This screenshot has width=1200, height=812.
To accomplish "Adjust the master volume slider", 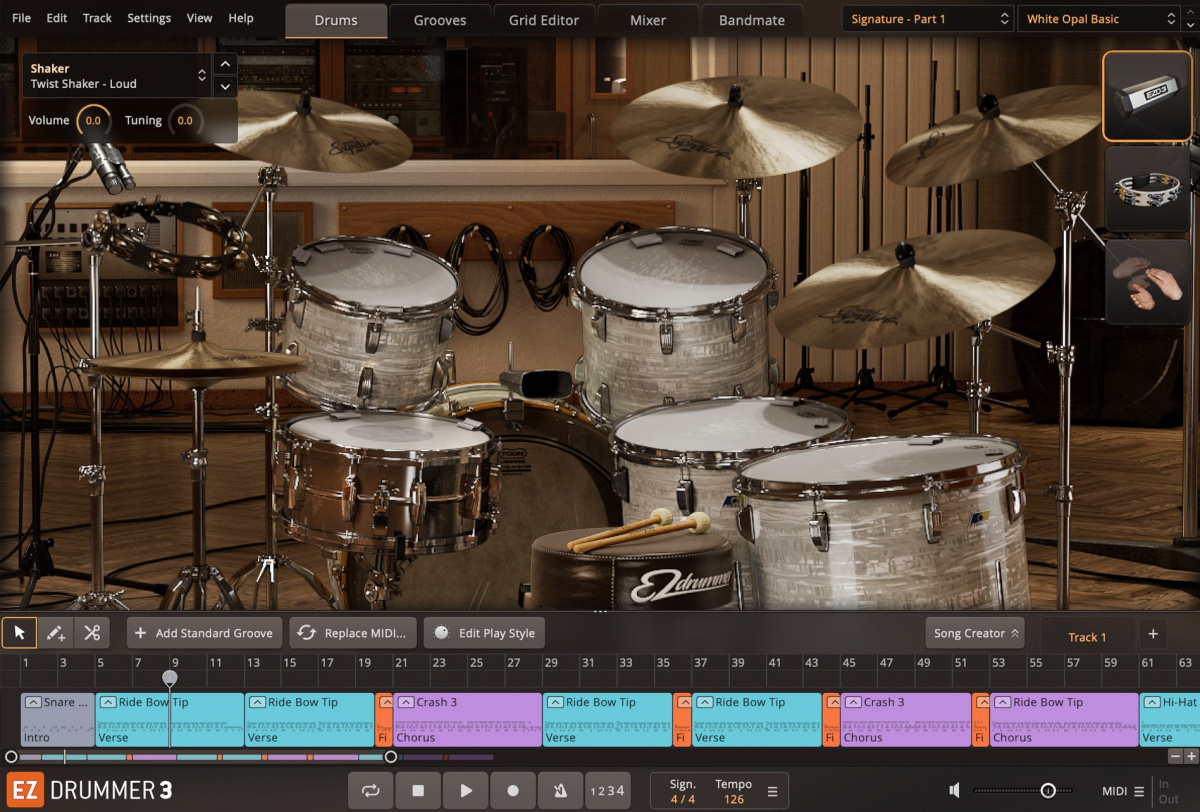I will [1046, 789].
